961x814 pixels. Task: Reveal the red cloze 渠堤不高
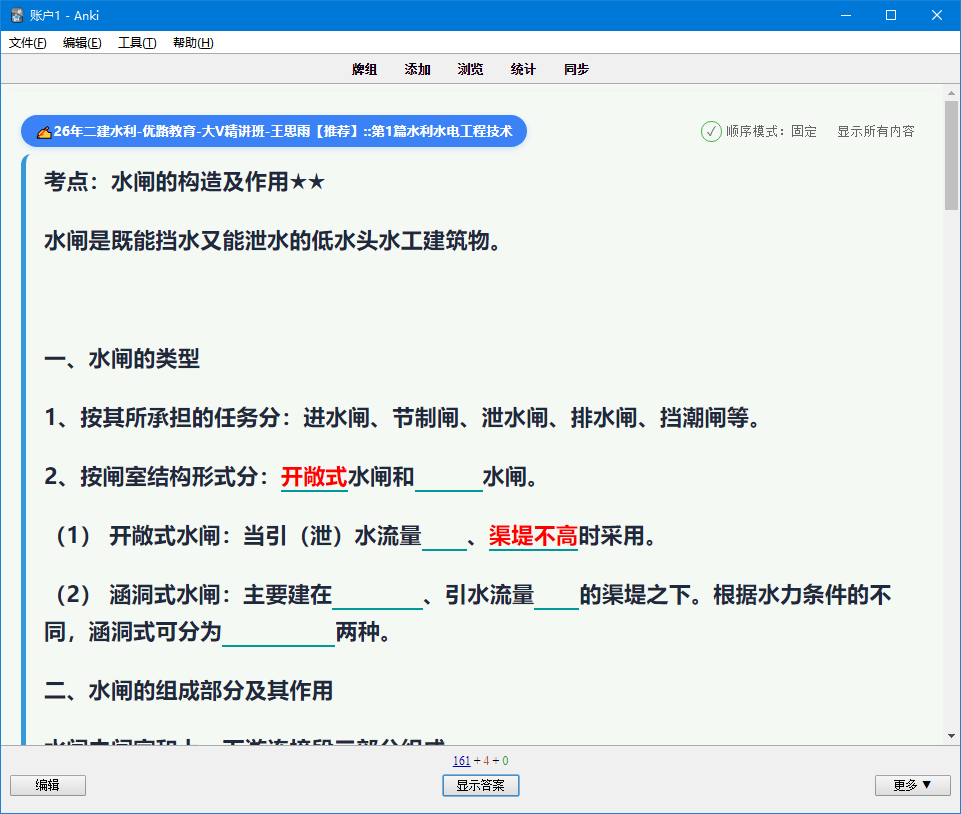533,536
